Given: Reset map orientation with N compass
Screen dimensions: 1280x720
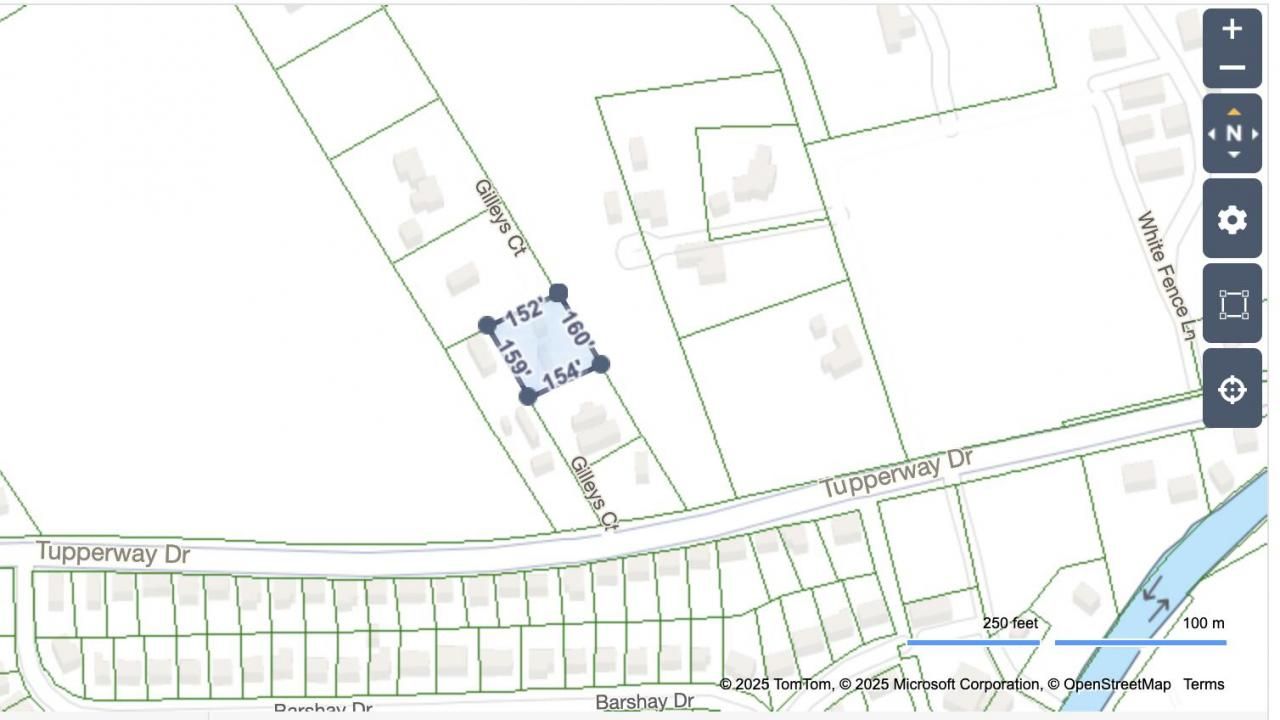Looking at the screenshot, I should point(1233,133).
